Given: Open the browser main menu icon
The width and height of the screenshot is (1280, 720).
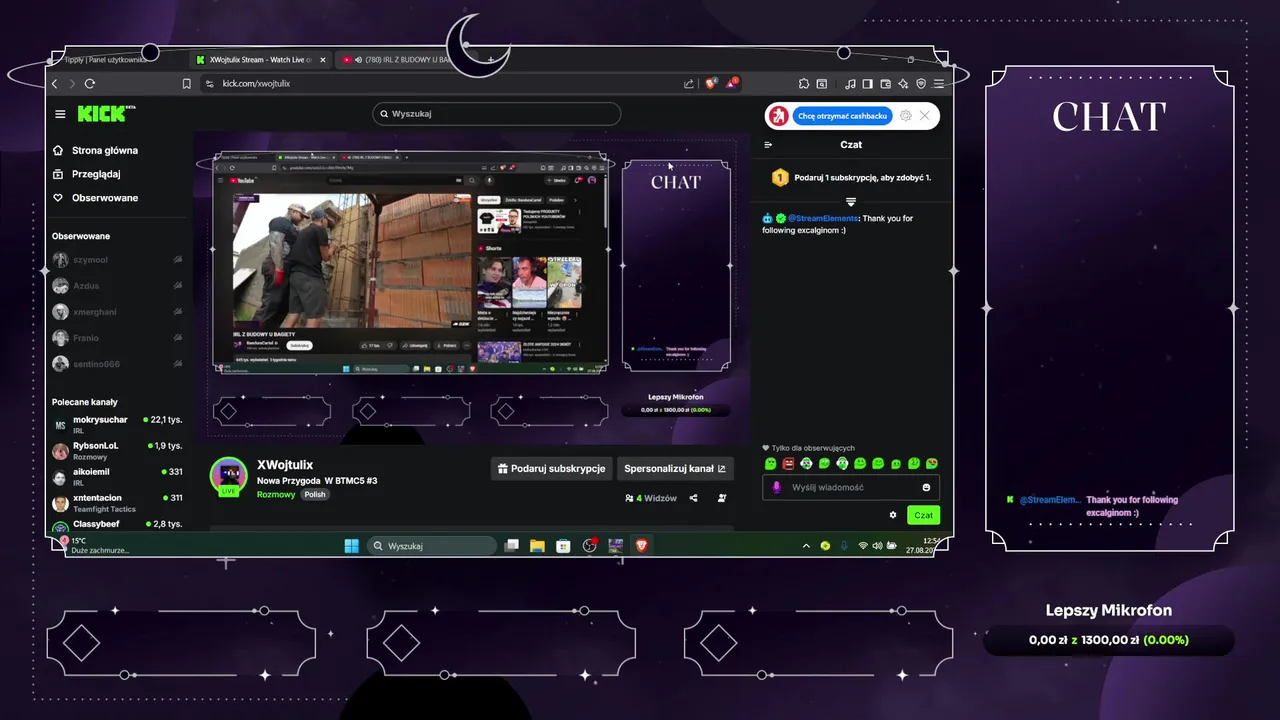Looking at the screenshot, I should pos(939,84).
